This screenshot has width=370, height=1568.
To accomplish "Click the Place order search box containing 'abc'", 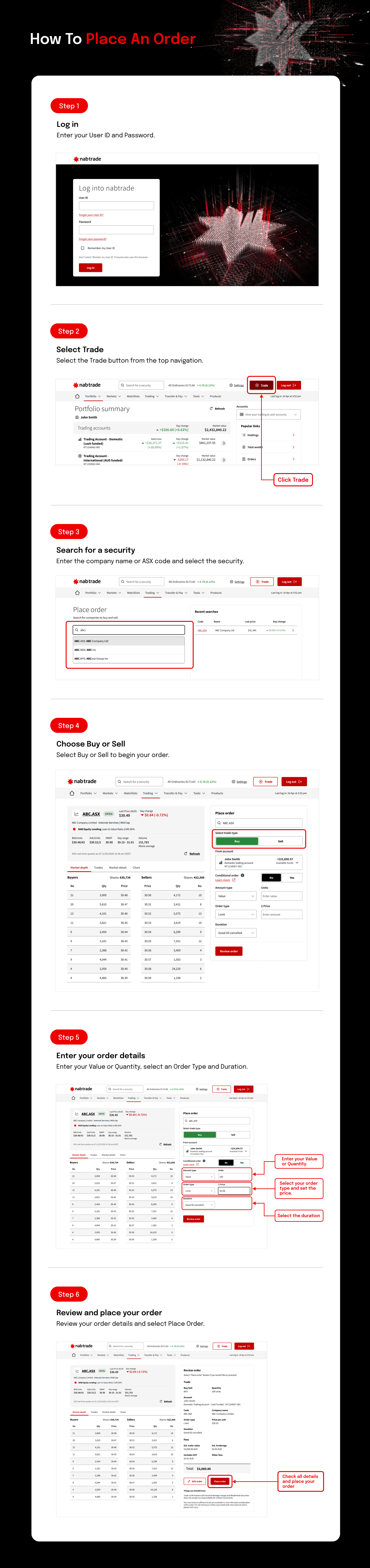I will pyautogui.click(x=129, y=630).
